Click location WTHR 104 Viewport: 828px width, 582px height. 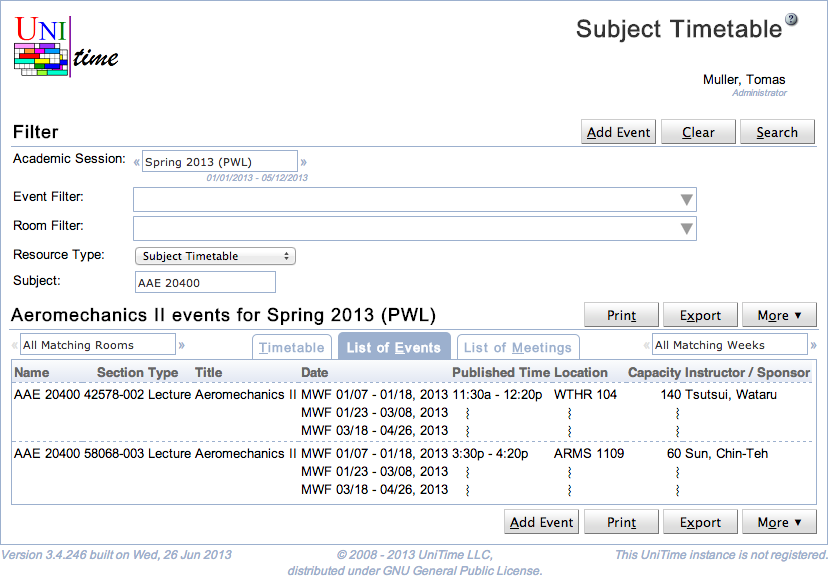[585, 395]
